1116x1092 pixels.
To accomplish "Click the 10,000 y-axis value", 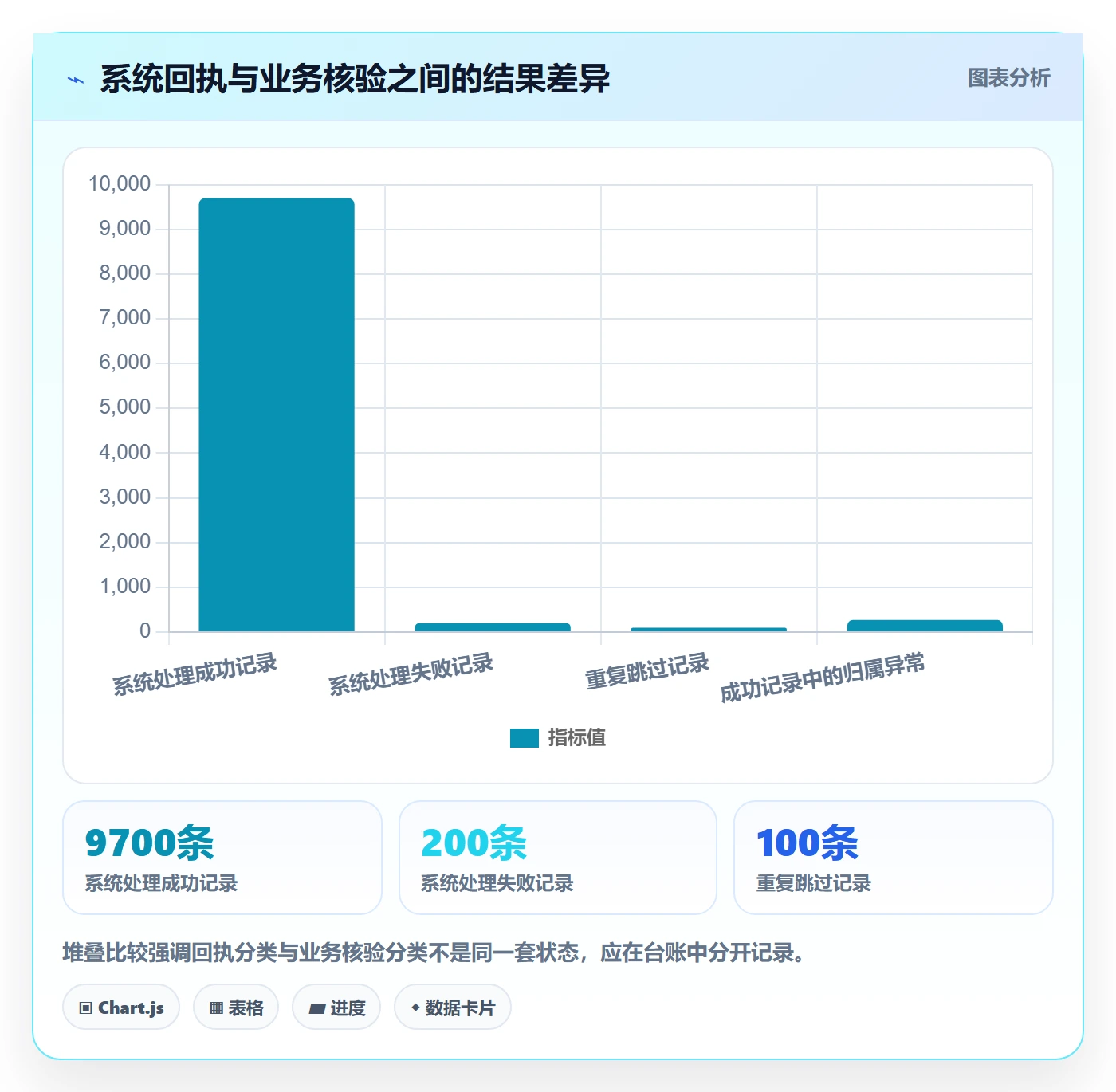I will click(120, 184).
